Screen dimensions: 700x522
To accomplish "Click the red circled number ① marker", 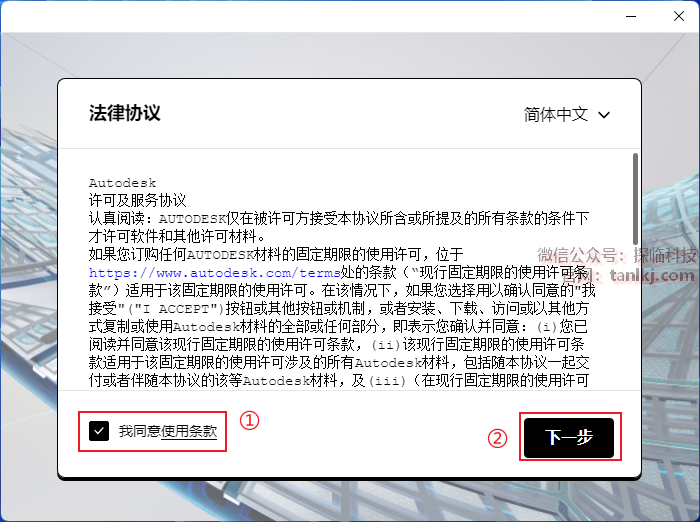I will [x=250, y=421].
